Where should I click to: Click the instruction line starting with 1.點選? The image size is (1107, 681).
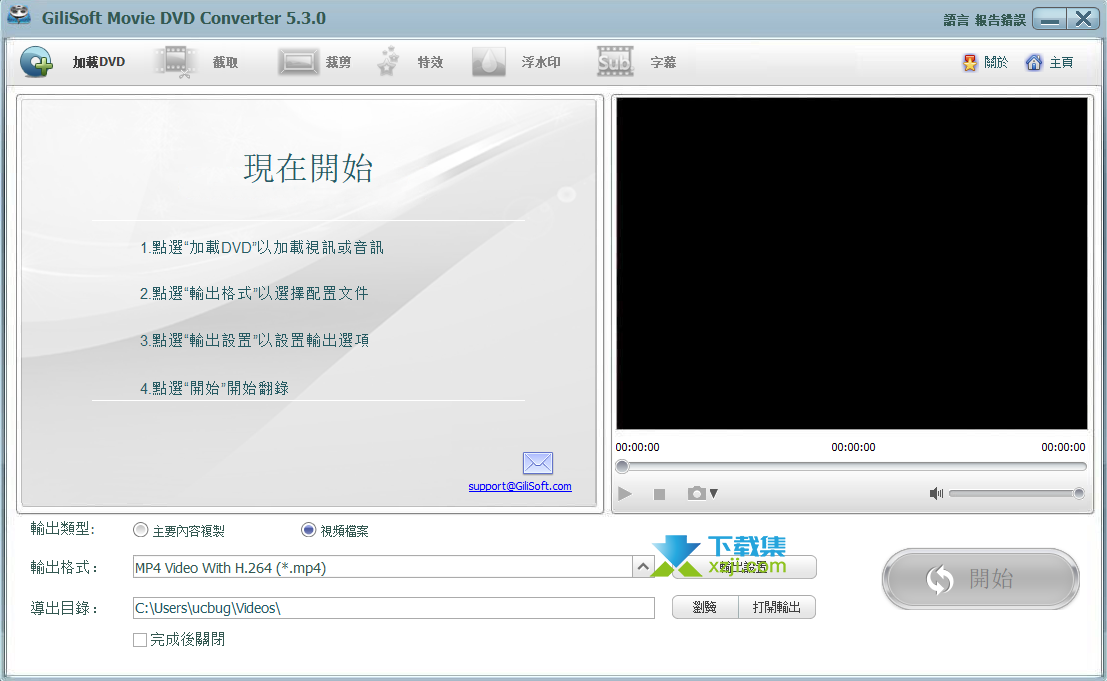262,247
